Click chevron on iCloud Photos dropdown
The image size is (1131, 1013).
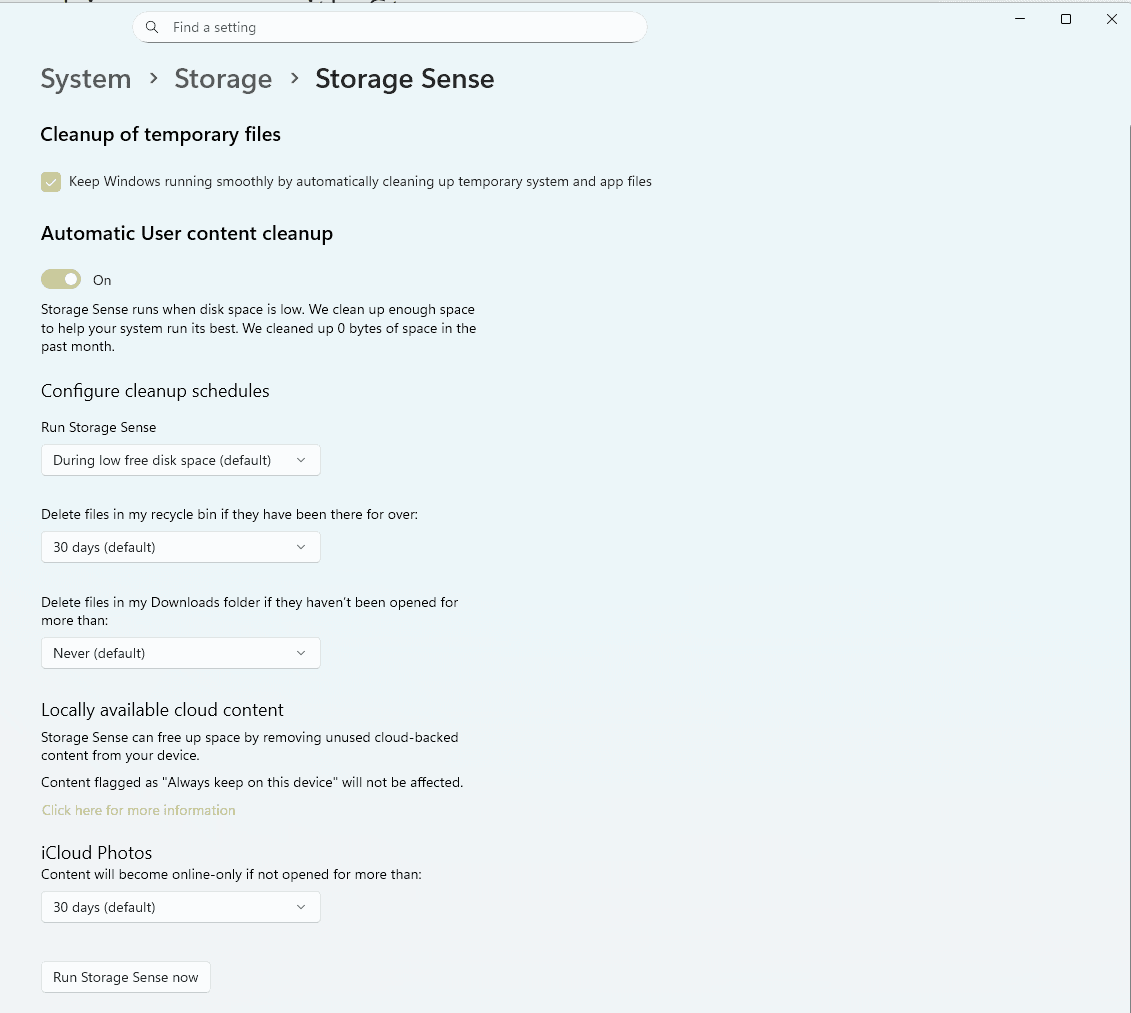(x=301, y=907)
